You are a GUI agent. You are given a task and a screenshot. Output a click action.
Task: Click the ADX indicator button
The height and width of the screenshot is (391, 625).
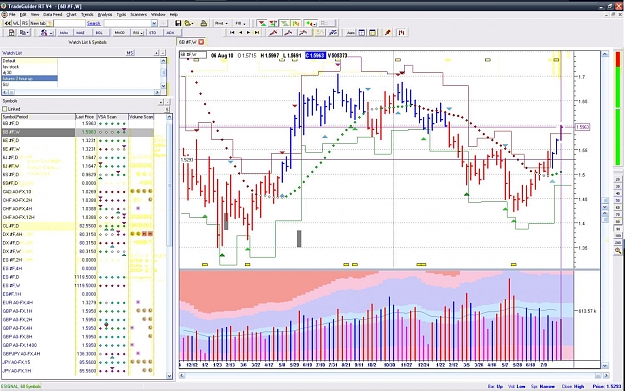pos(170,33)
